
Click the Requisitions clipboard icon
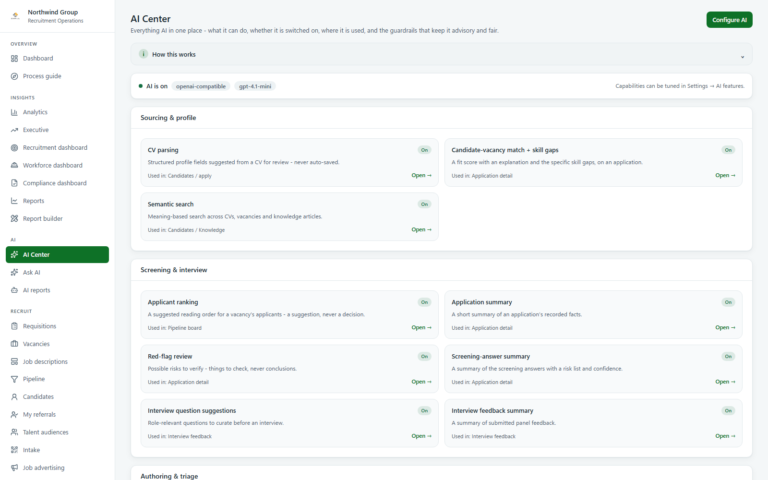pos(14,326)
